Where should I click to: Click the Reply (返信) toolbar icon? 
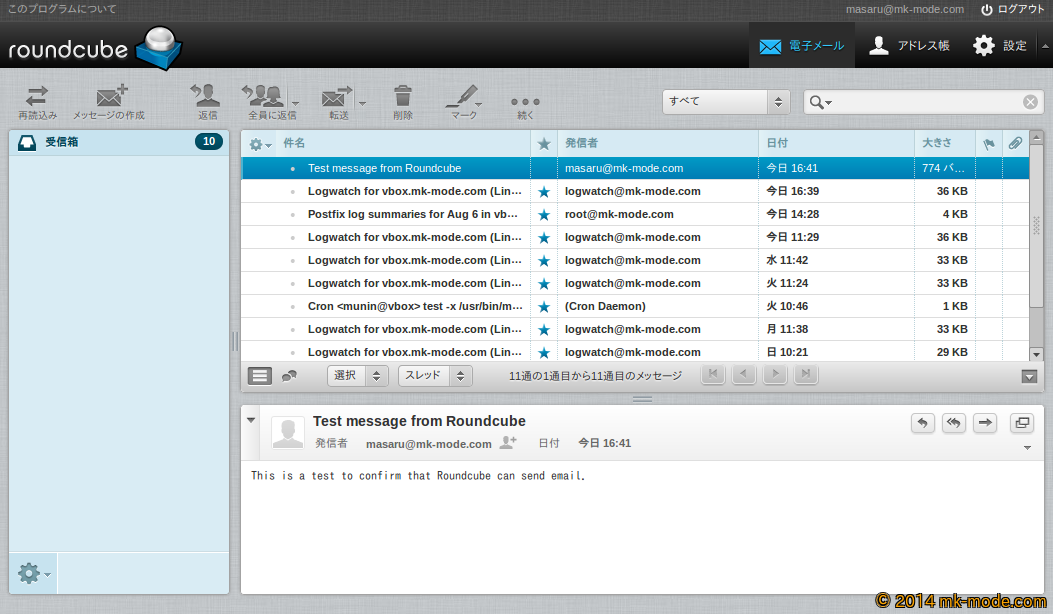click(207, 97)
